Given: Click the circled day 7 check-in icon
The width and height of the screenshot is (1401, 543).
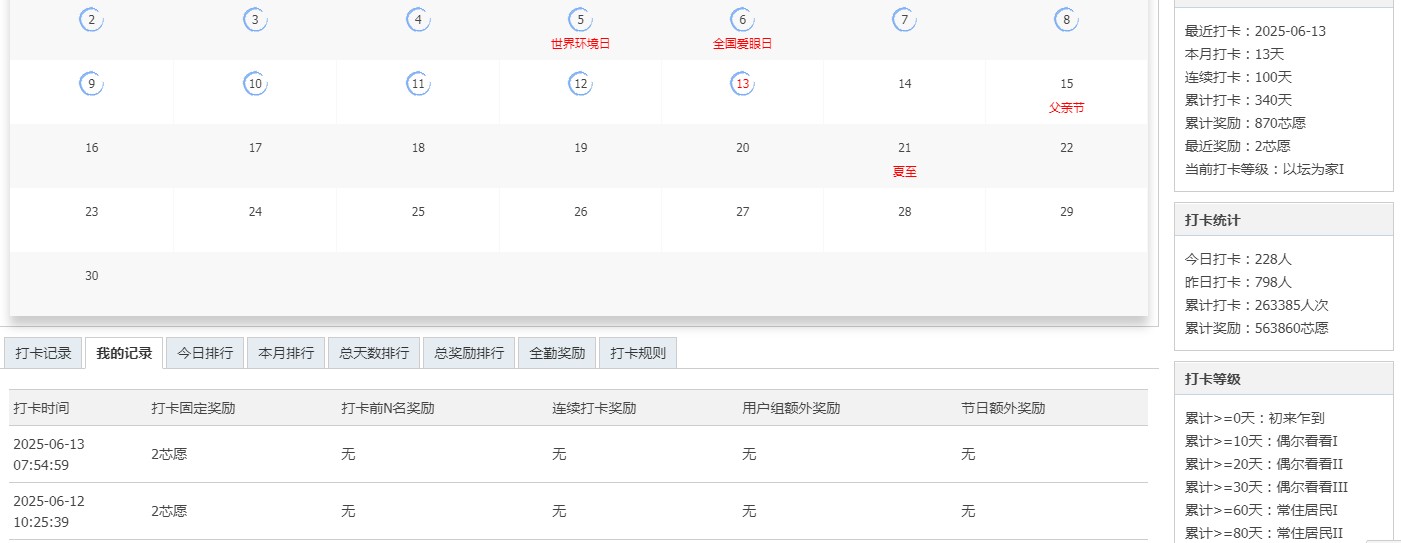Looking at the screenshot, I should click(x=904, y=20).
